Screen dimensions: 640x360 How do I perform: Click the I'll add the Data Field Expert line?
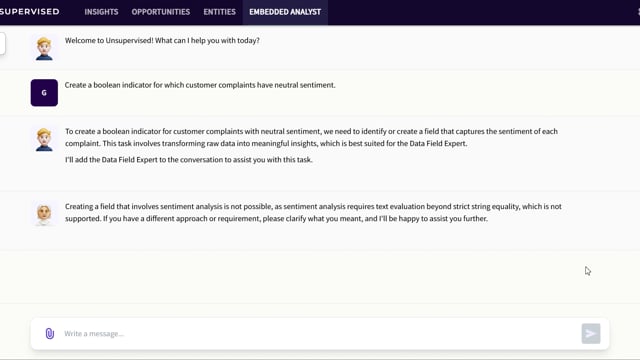click(189, 160)
